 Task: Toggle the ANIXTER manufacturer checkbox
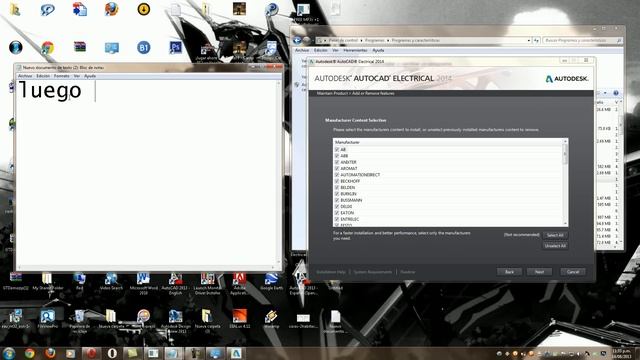(x=337, y=162)
